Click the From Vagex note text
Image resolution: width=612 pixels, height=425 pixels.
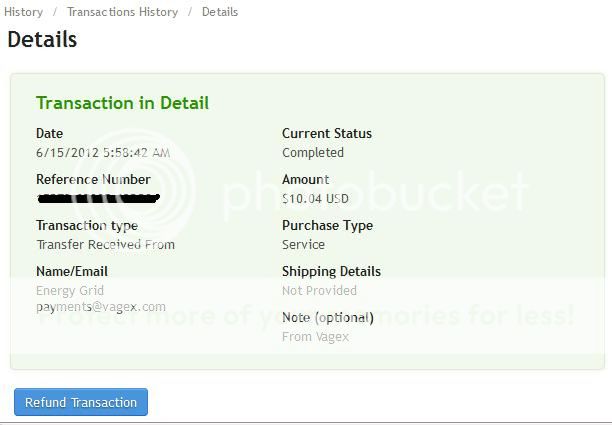316,337
